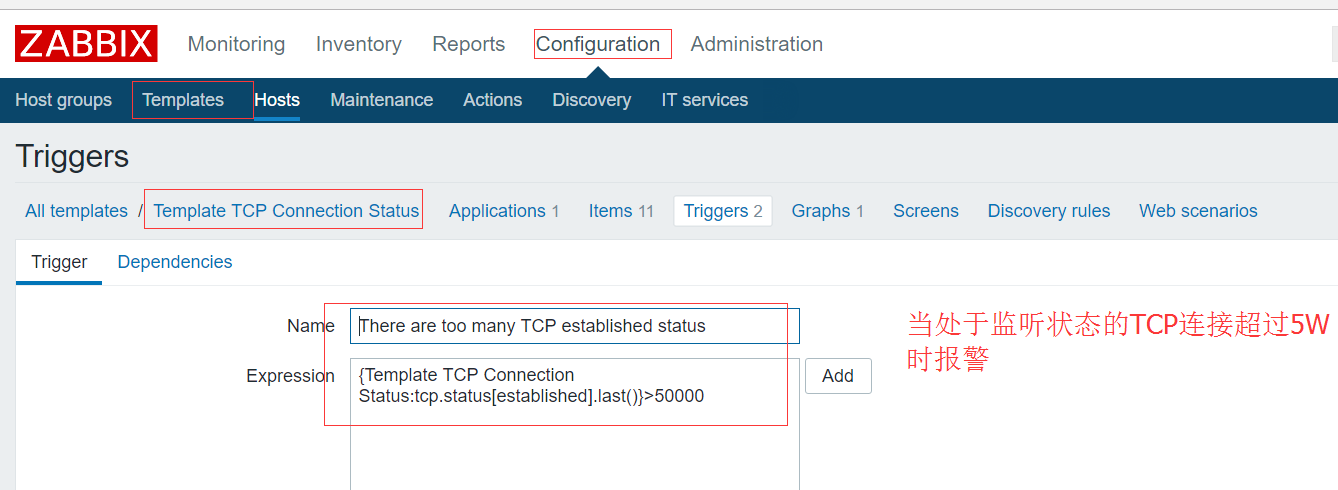Open the Screens link
Image resolution: width=1338 pixels, height=490 pixels.
(926, 211)
